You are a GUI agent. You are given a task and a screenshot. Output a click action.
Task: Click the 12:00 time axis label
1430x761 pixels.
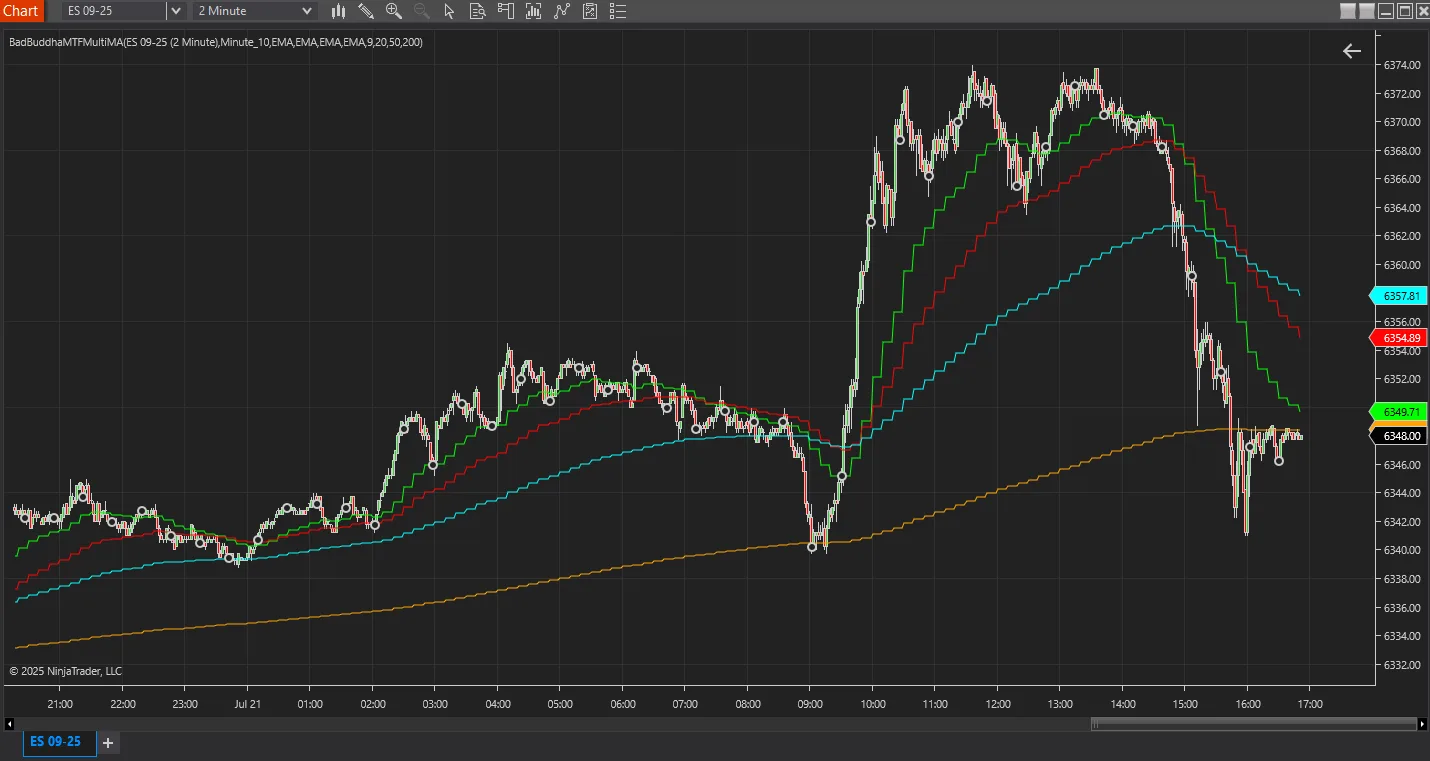tap(997, 704)
